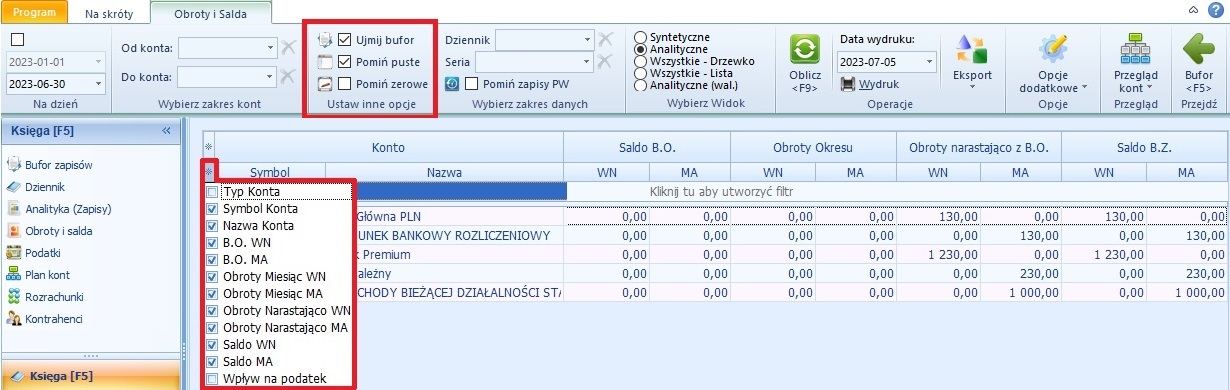Select the Wszystkie - Lista radio button
Screen dimensions: 1230x390
pos(640,73)
